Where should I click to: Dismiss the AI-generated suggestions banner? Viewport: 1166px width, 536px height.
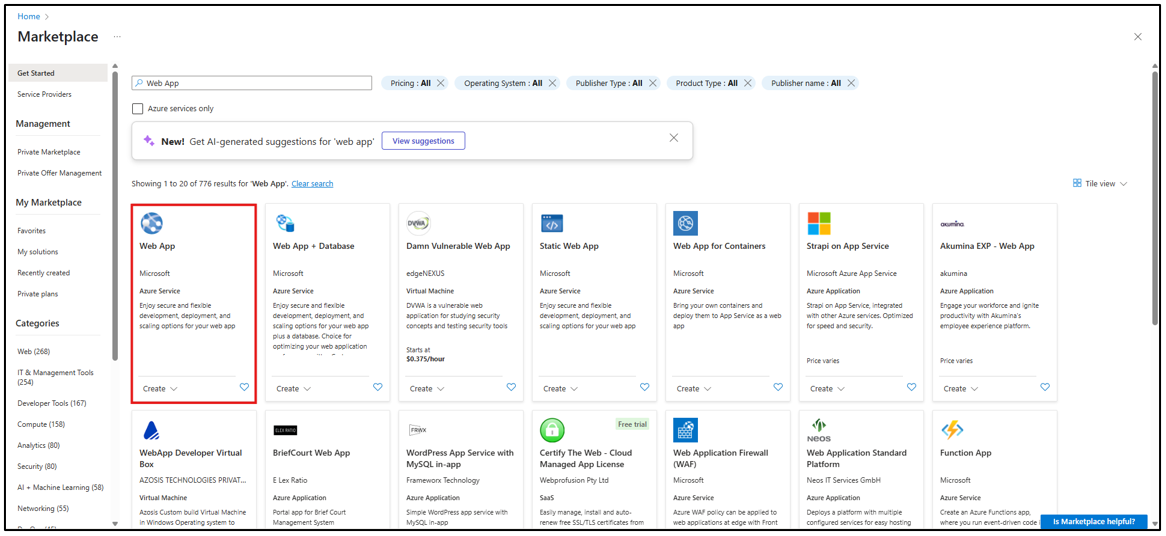674,138
